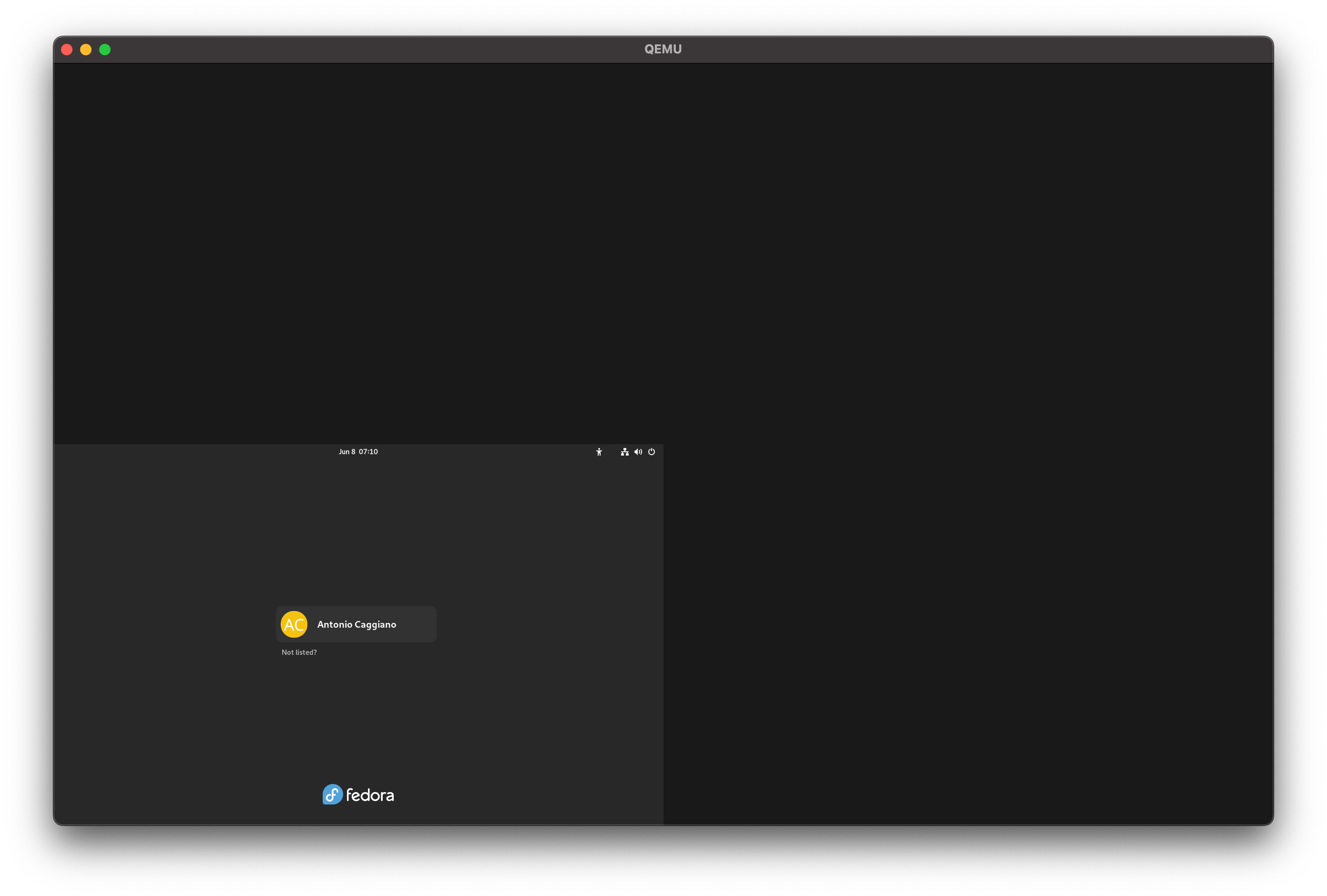This screenshot has height=896, width=1327.
Task: Minimize the QEMU window with yellow button
Action: pos(86,50)
